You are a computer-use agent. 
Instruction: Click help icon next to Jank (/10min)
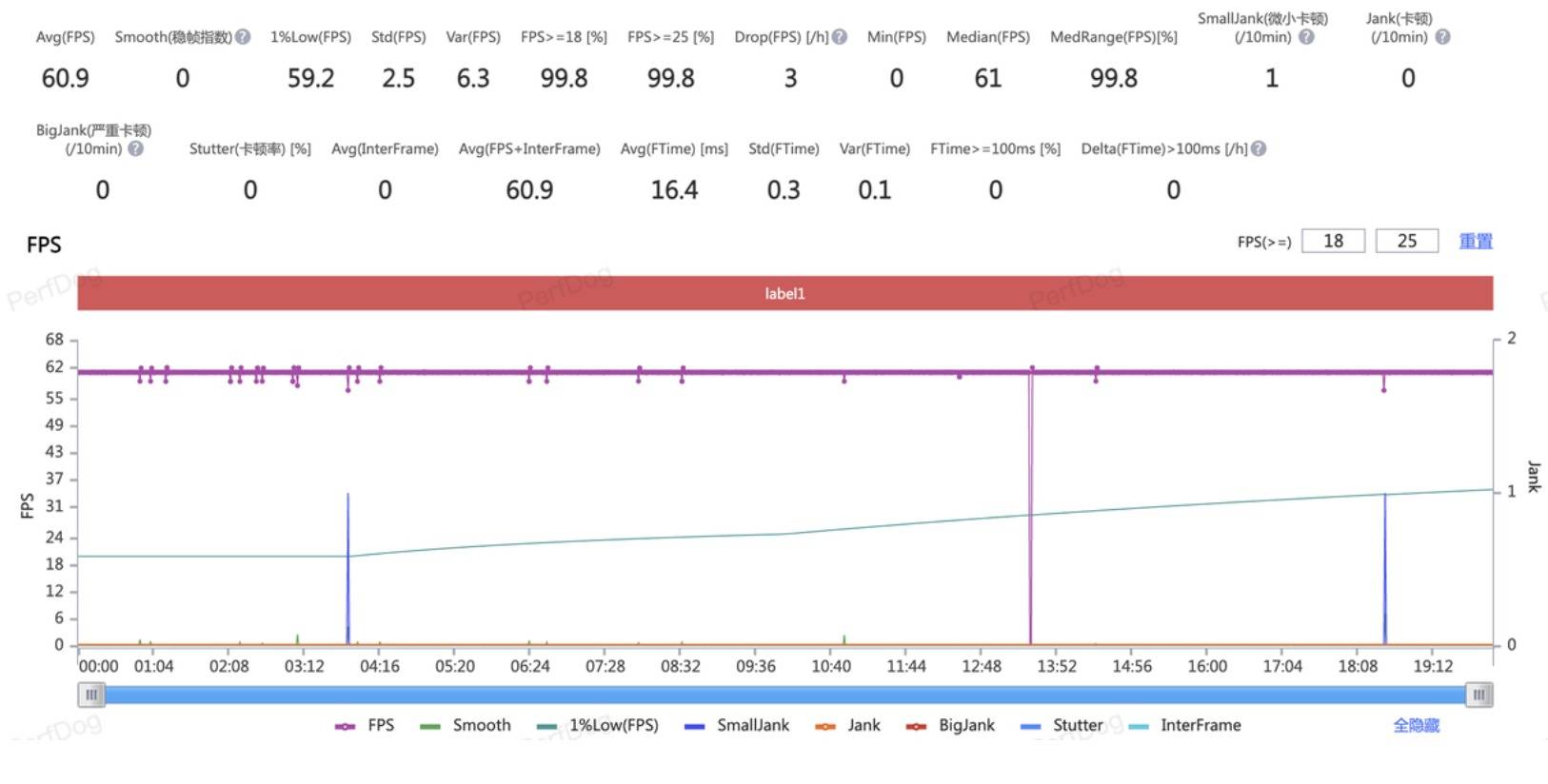[x=1442, y=37]
